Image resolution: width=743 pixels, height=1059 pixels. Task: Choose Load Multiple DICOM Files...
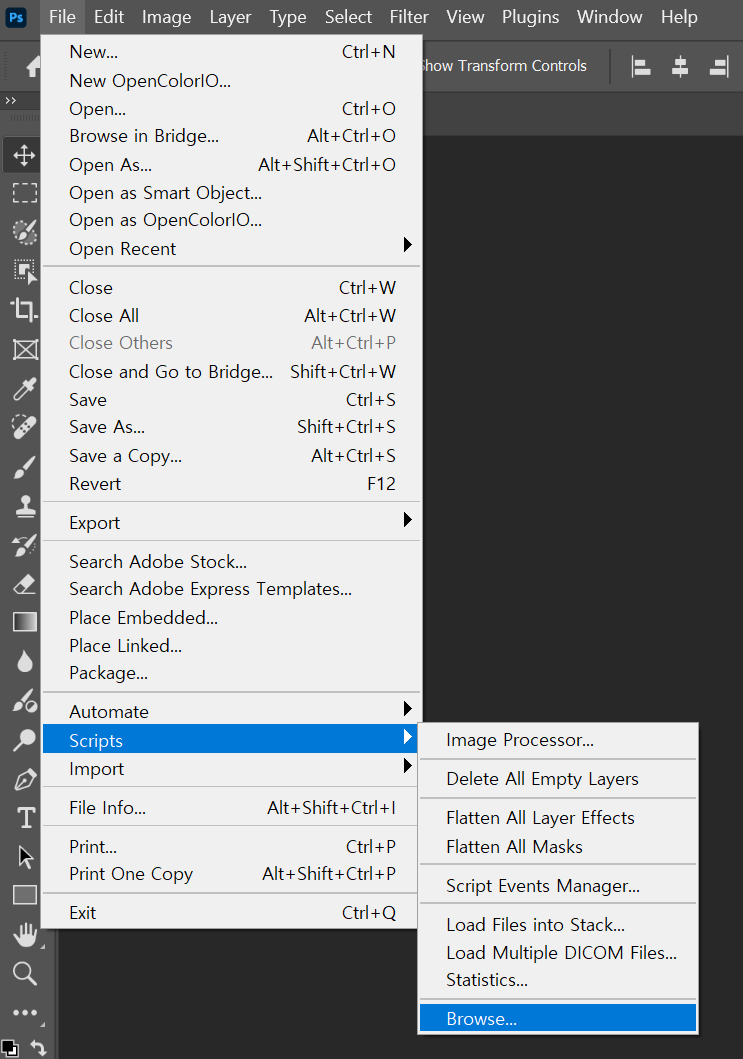tap(558, 952)
